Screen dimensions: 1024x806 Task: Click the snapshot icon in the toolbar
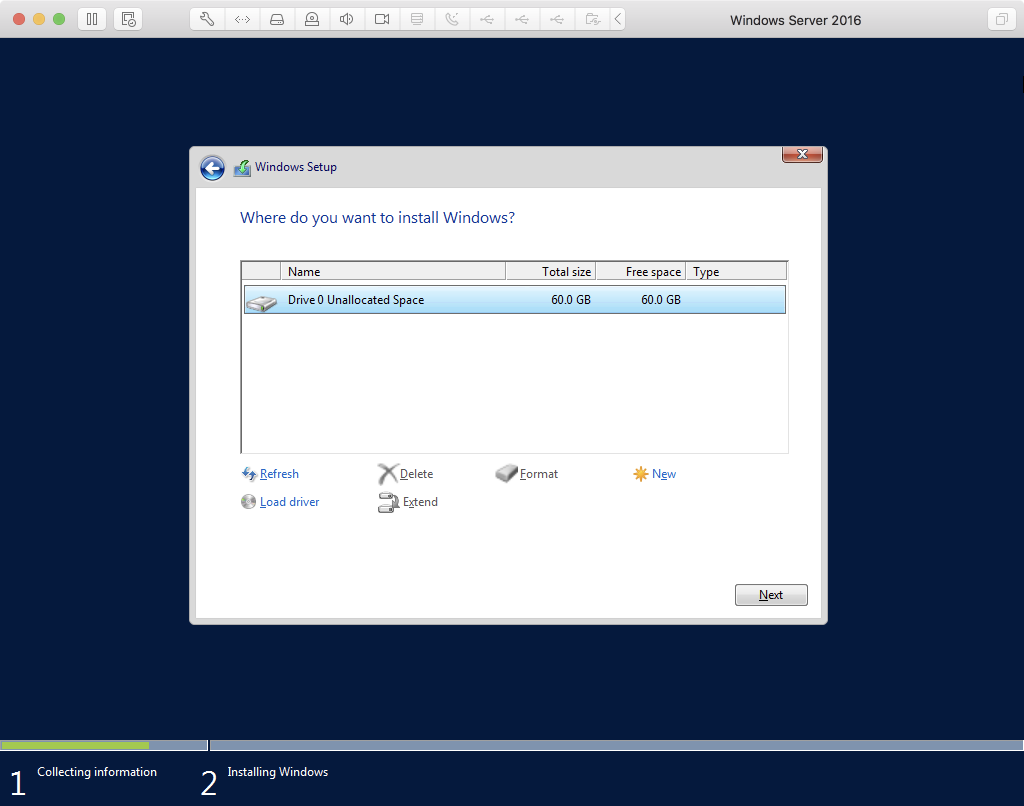(128, 19)
